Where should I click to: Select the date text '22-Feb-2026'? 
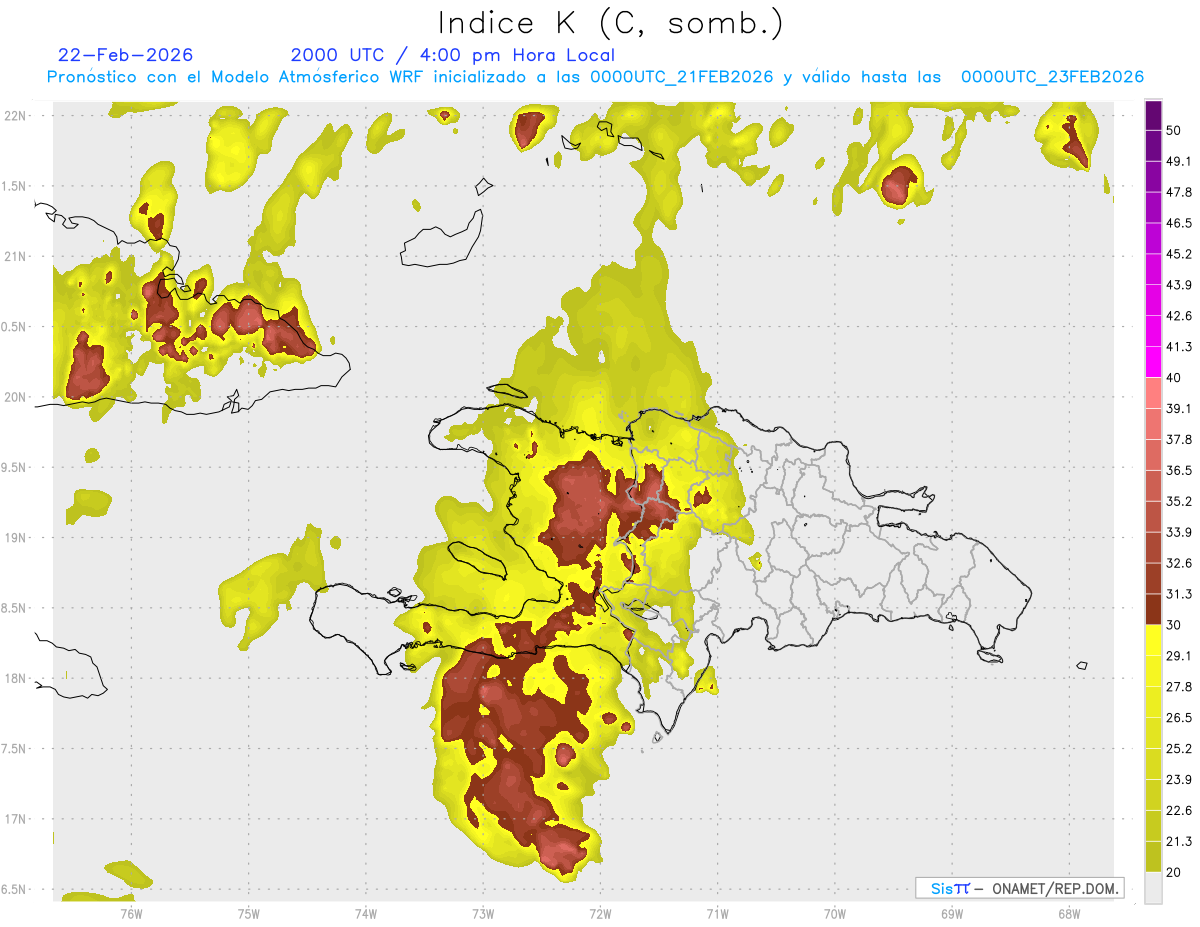(125, 55)
